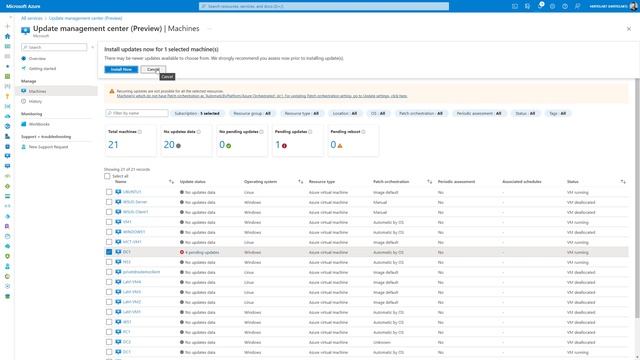Click the Cancel button
This screenshot has width=640, height=360.
click(x=153, y=69)
